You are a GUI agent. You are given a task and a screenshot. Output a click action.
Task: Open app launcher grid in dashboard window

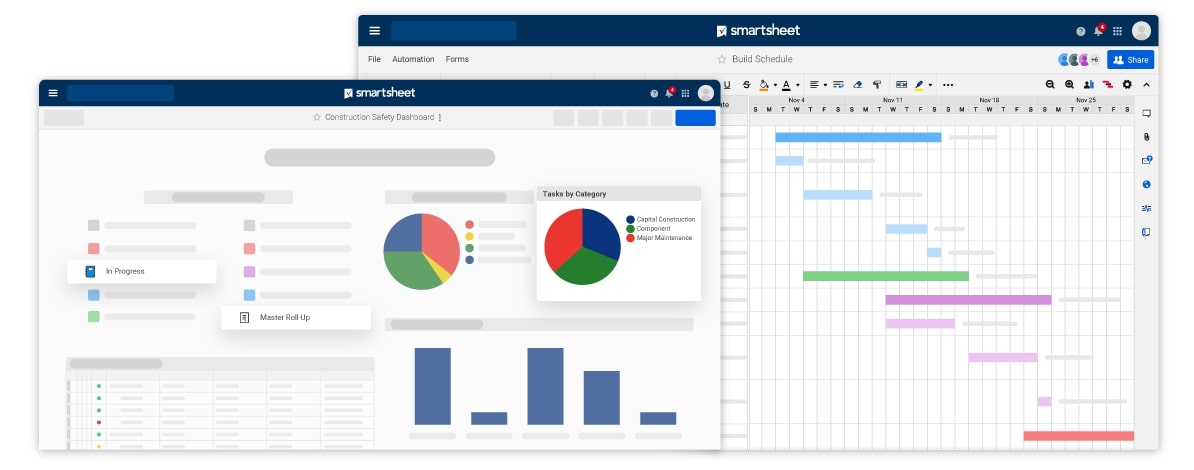(685, 94)
